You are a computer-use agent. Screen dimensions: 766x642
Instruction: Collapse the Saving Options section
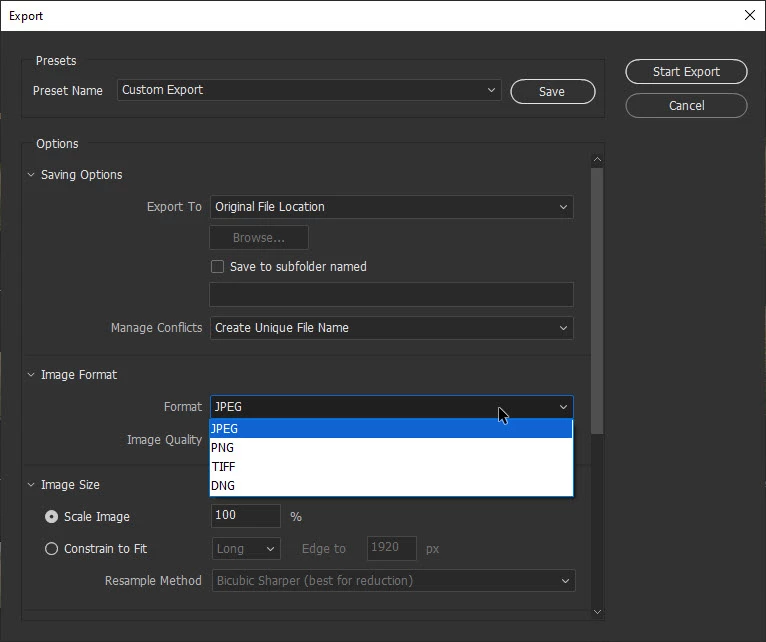(x=31, y=175)
